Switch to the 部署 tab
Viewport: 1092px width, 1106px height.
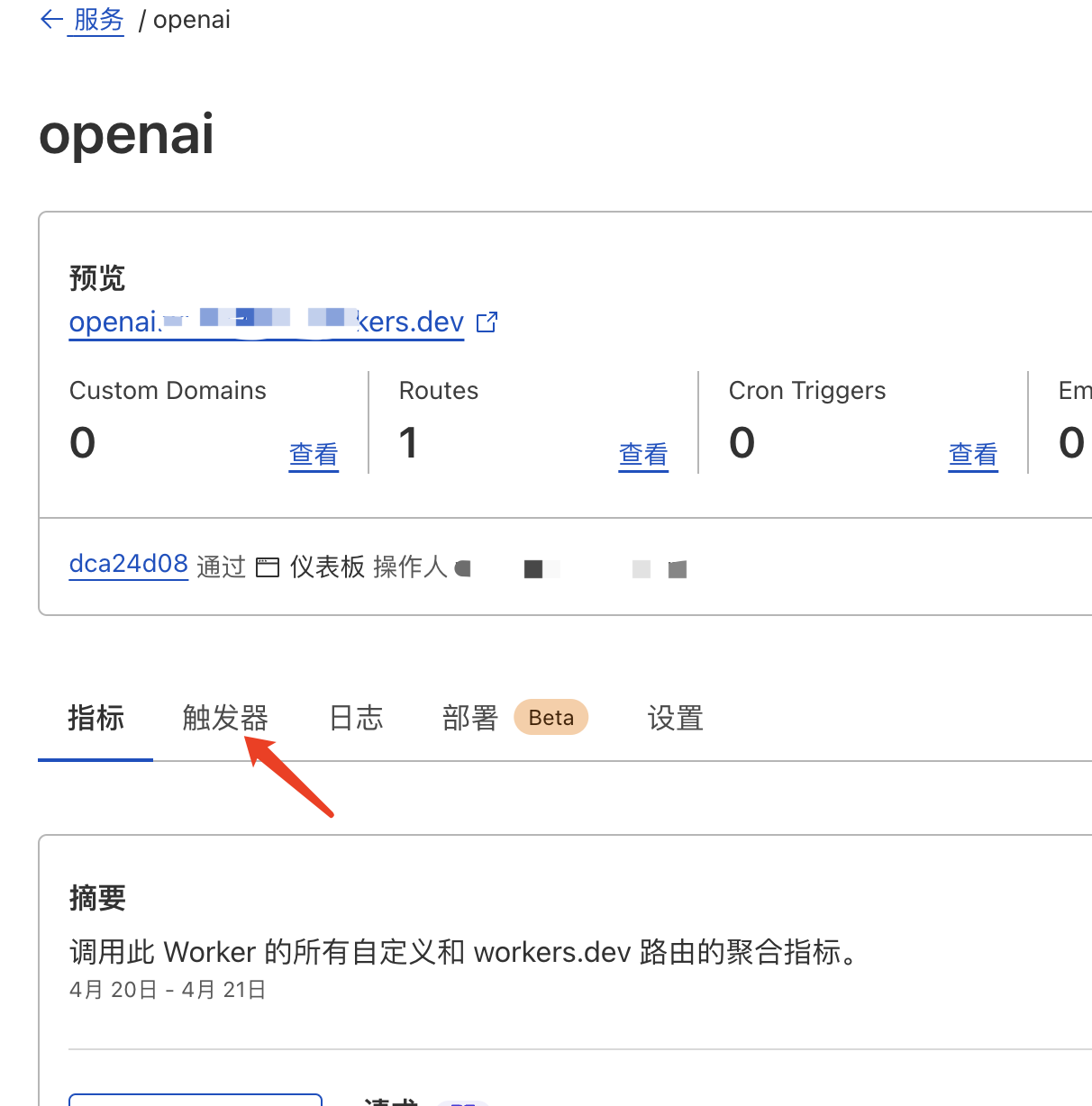click(469, 718)
